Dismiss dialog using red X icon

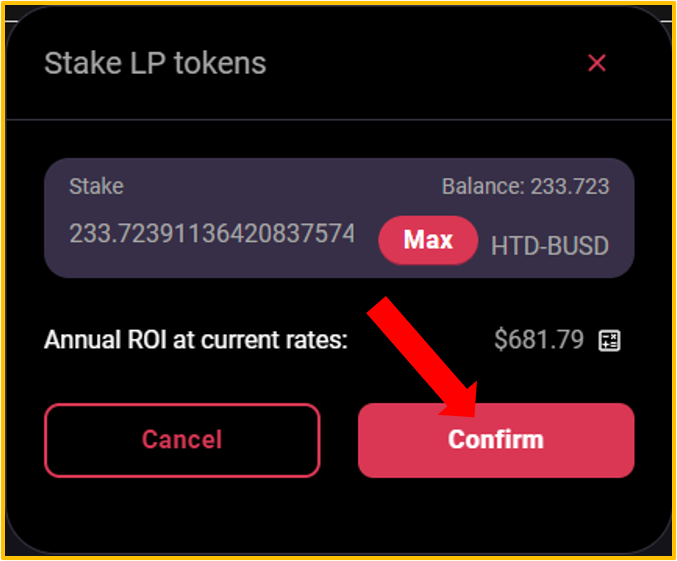[x=597, y=63]
